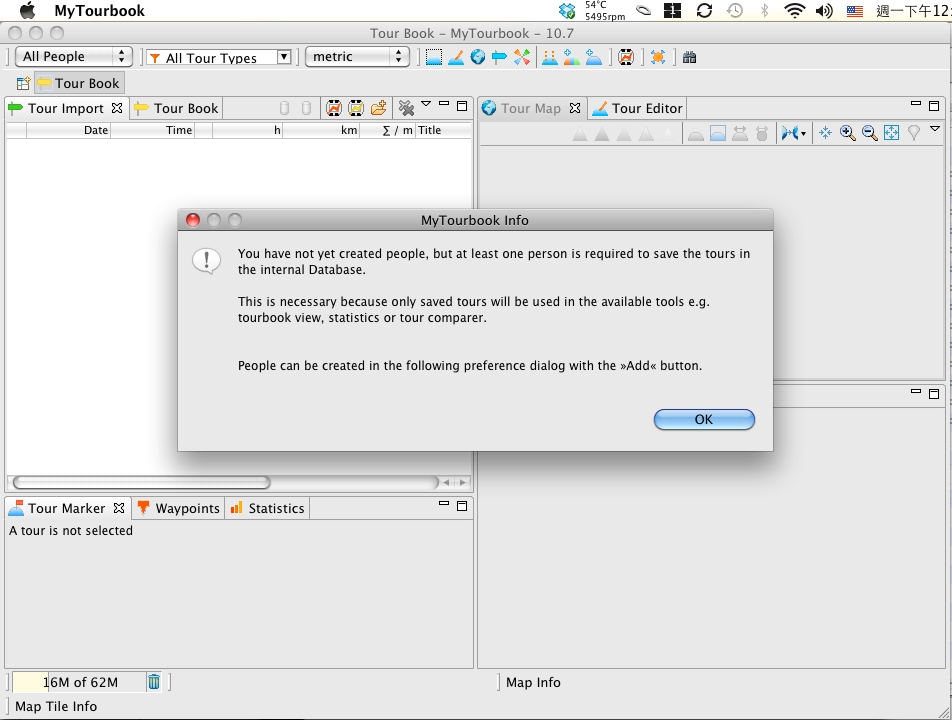This screenshot has width=952, height=720.
Task: Maximize the Tour Map panel
Action: tap(934, 106)
